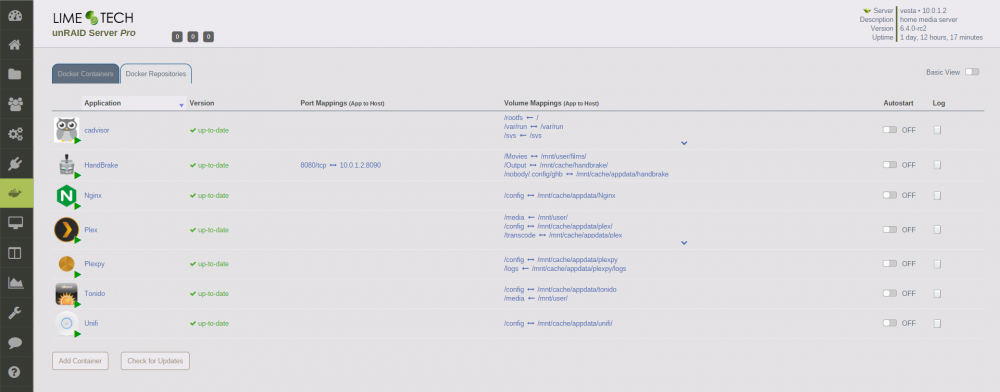Image resolution: width=1000 pixels, height=392 pixels.
Task: Go to Main home icon in sidebar
Action: [16, 45]
